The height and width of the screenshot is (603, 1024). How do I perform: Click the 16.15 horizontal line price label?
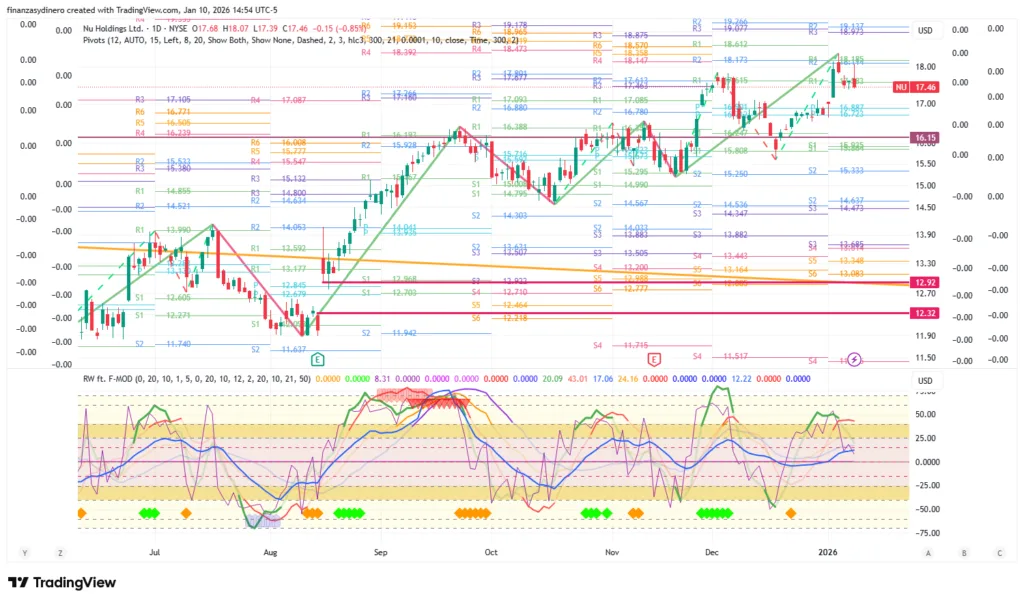pos(924,137)
